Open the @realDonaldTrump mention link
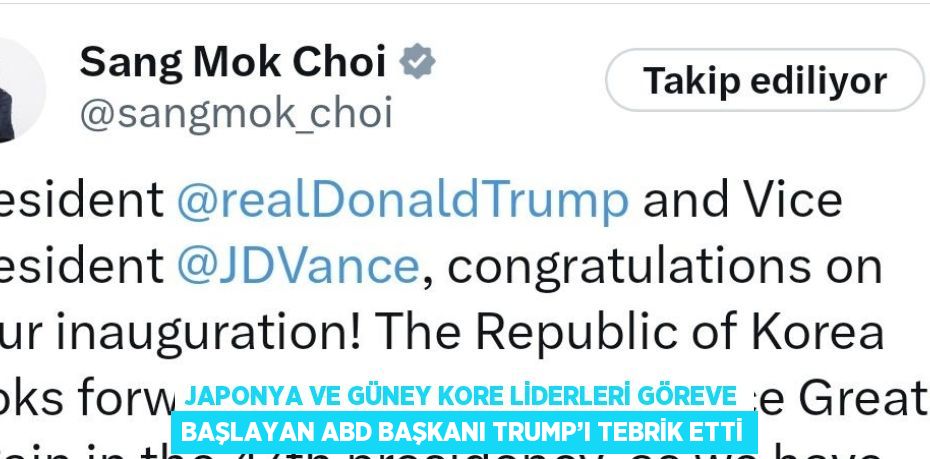 (x=402, y=199)
